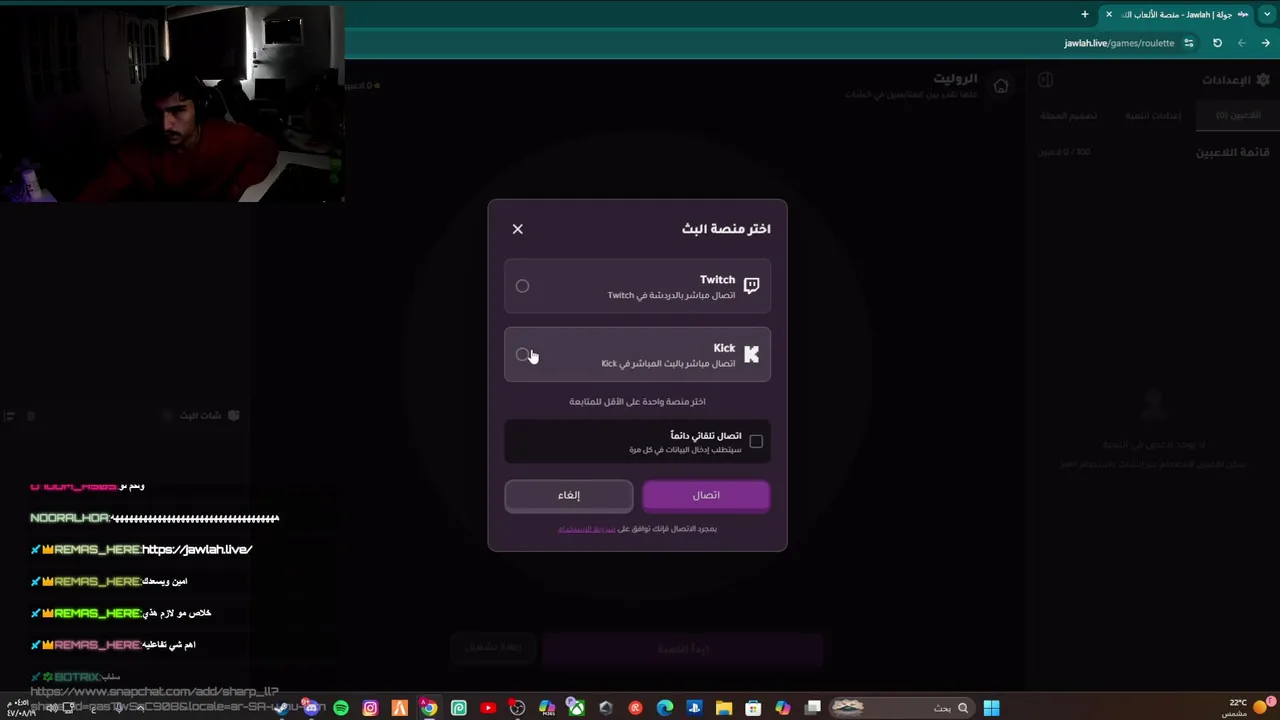Open the weather widget showing 22°C
Viewport: 1280px width, 720px height.
pos(1246,707)
